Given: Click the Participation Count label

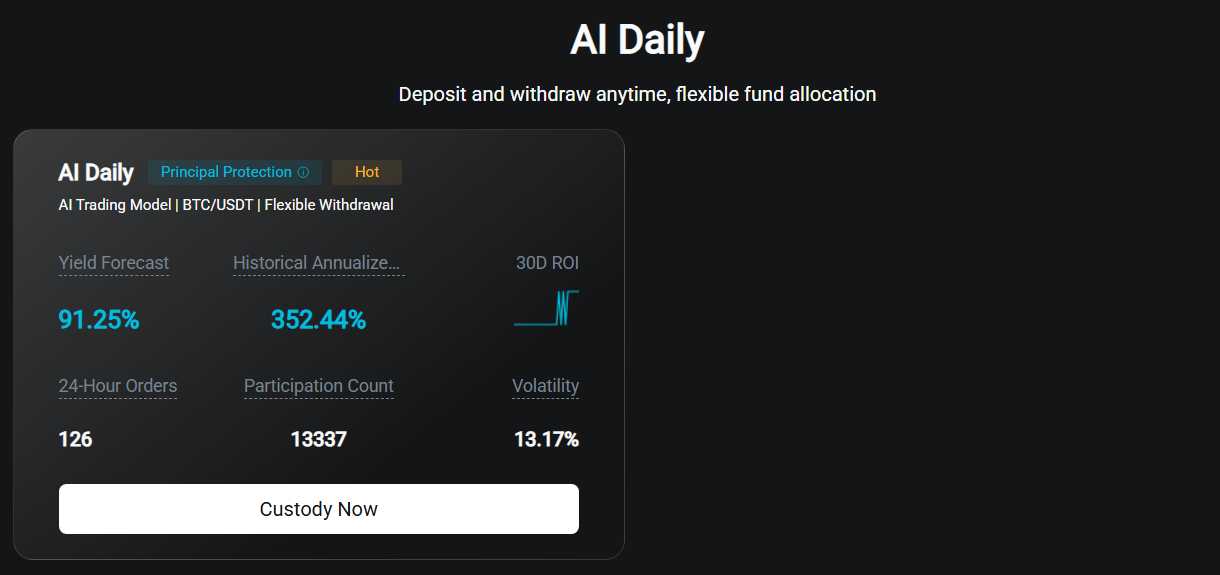Looking at the screenshot, I should pos(319,386).
